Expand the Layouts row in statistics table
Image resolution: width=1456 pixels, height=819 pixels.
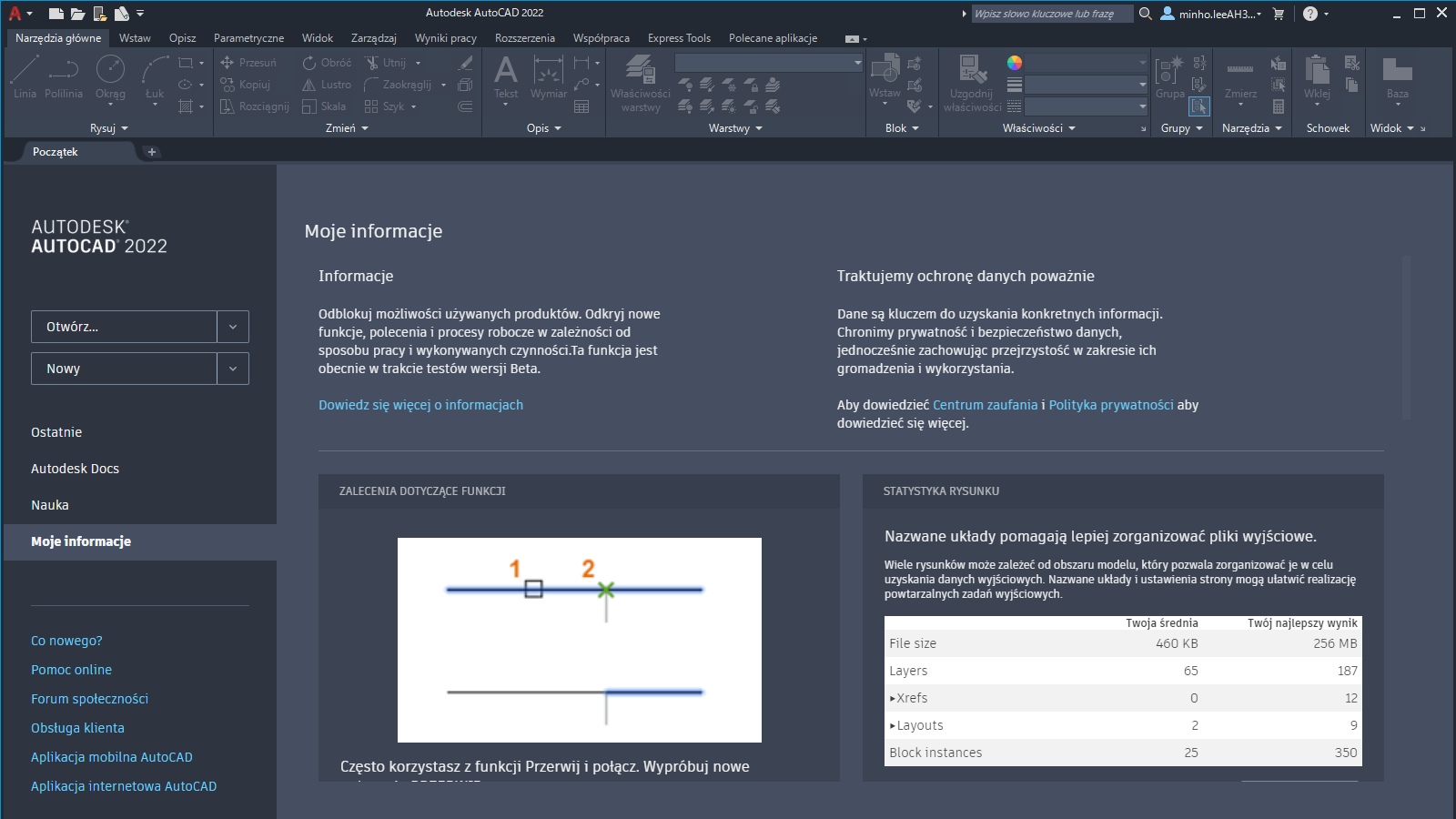click(x=893, y=725)
